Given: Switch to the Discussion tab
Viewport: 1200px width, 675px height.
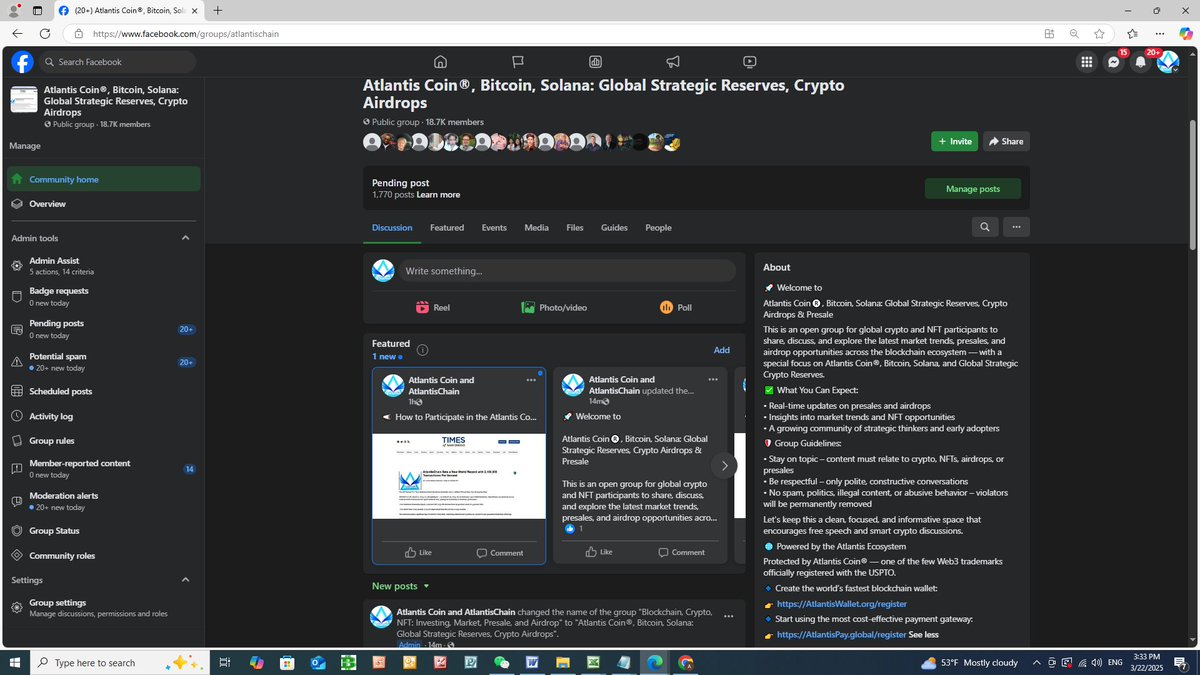Looking at the screenshot, I should [392, 227].
